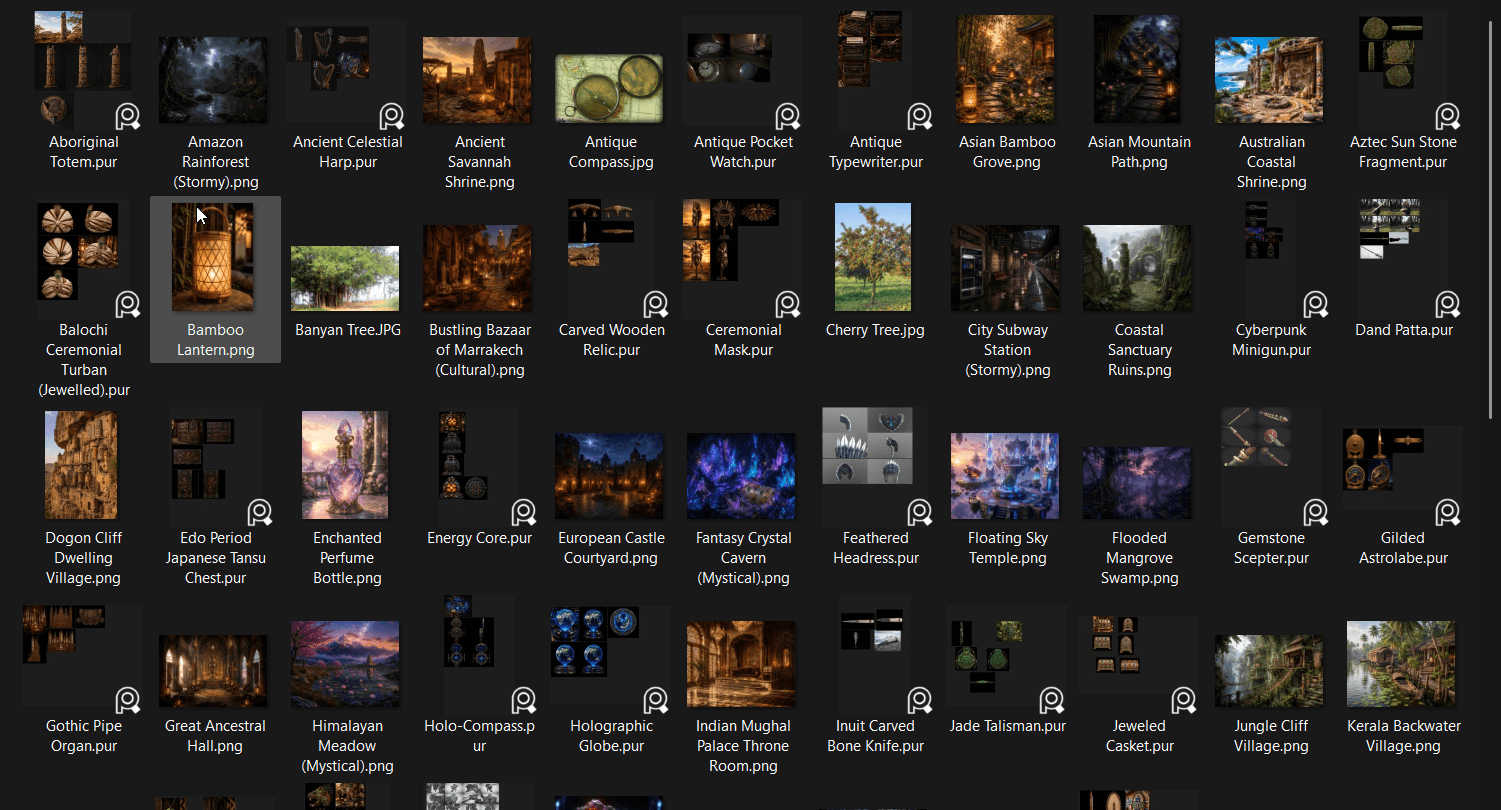Click the "Banyan Tree.JPG" file name
The height and width of the screenshot is (810, 1501).
[x=347, y=330]
